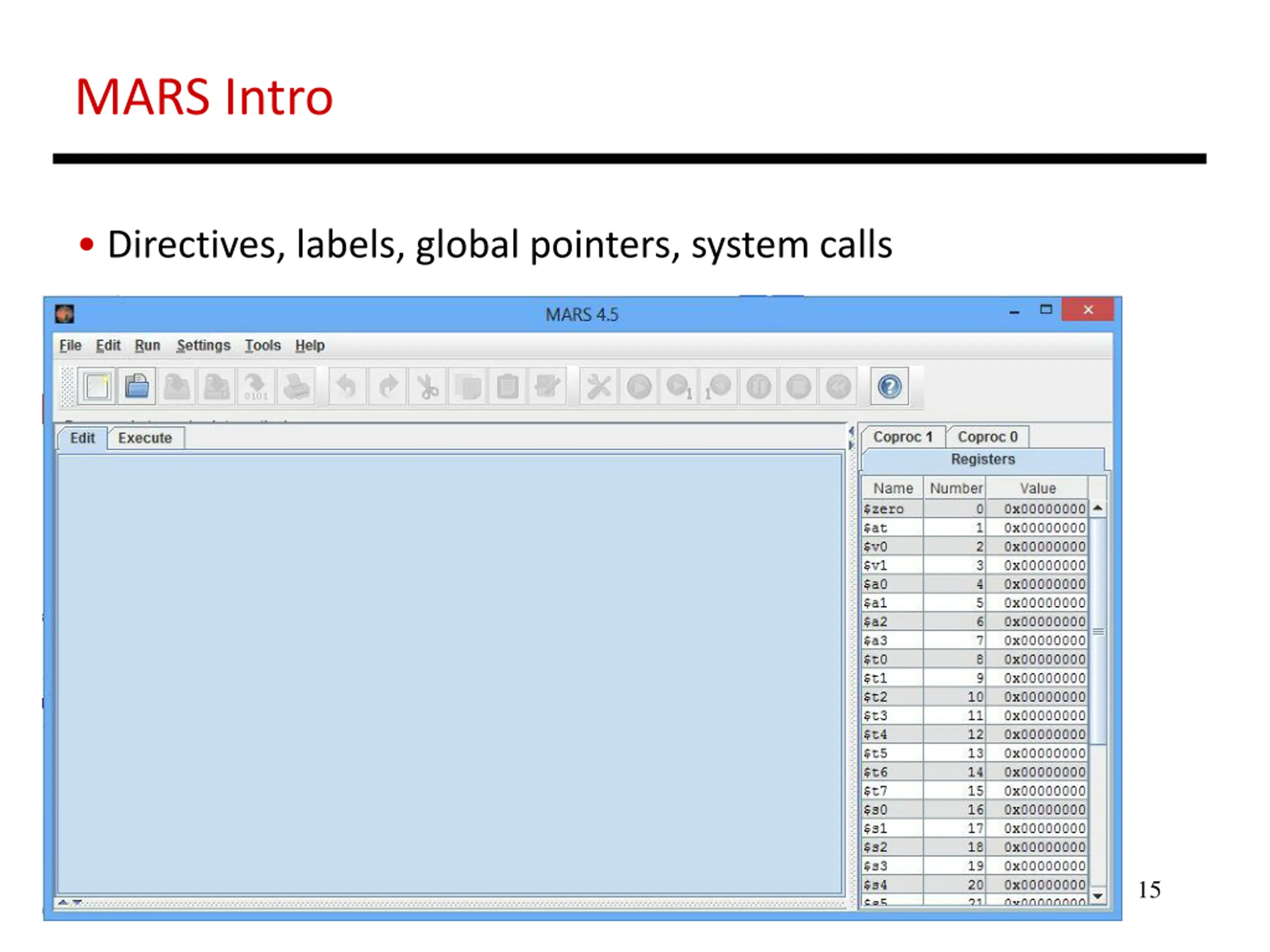Click the registers scrollbar up arrow
Screen dimensions: 1270x952
(1098, 508)
